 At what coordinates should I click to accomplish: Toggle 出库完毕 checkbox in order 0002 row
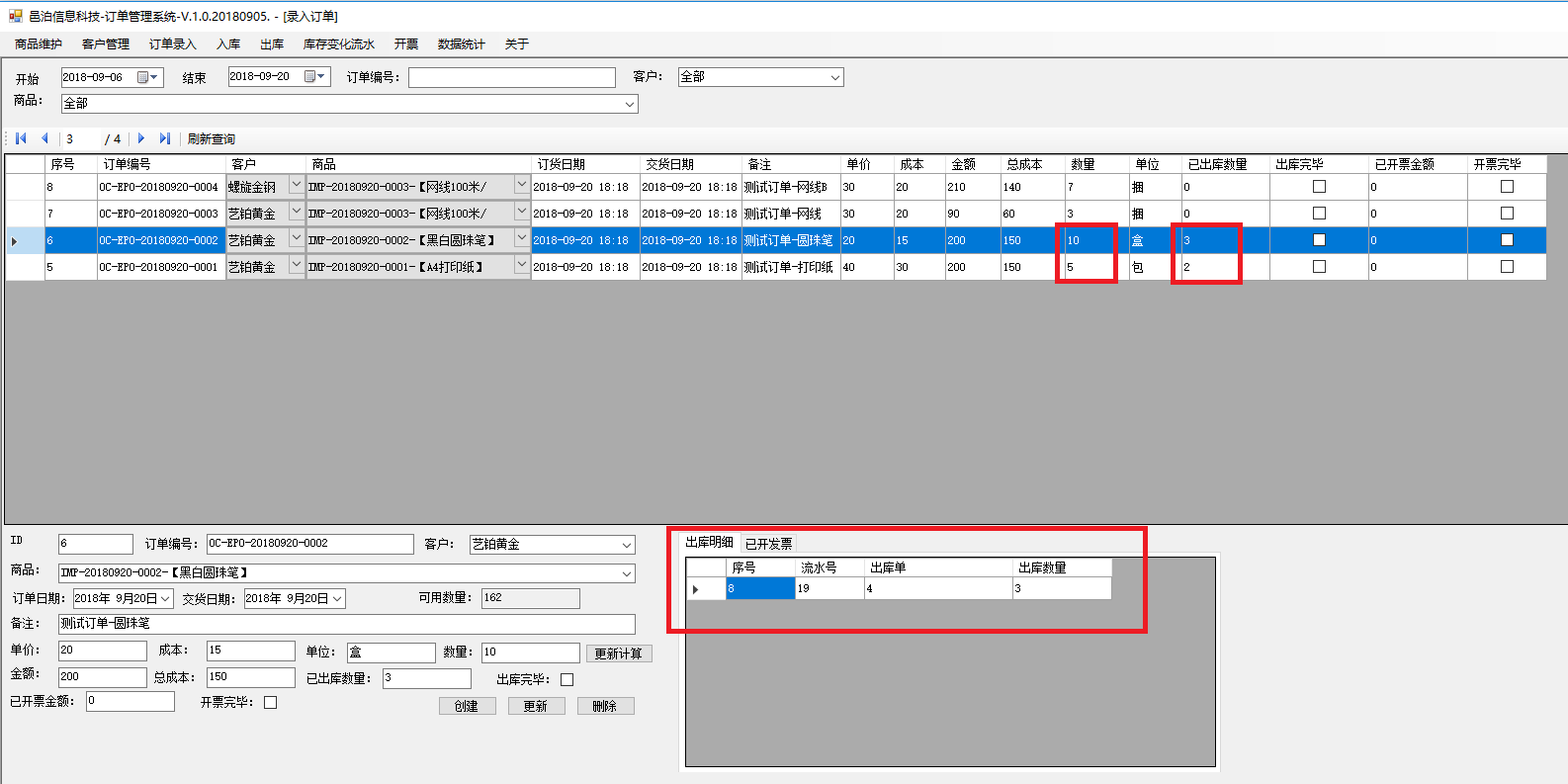pos(1319,240)
